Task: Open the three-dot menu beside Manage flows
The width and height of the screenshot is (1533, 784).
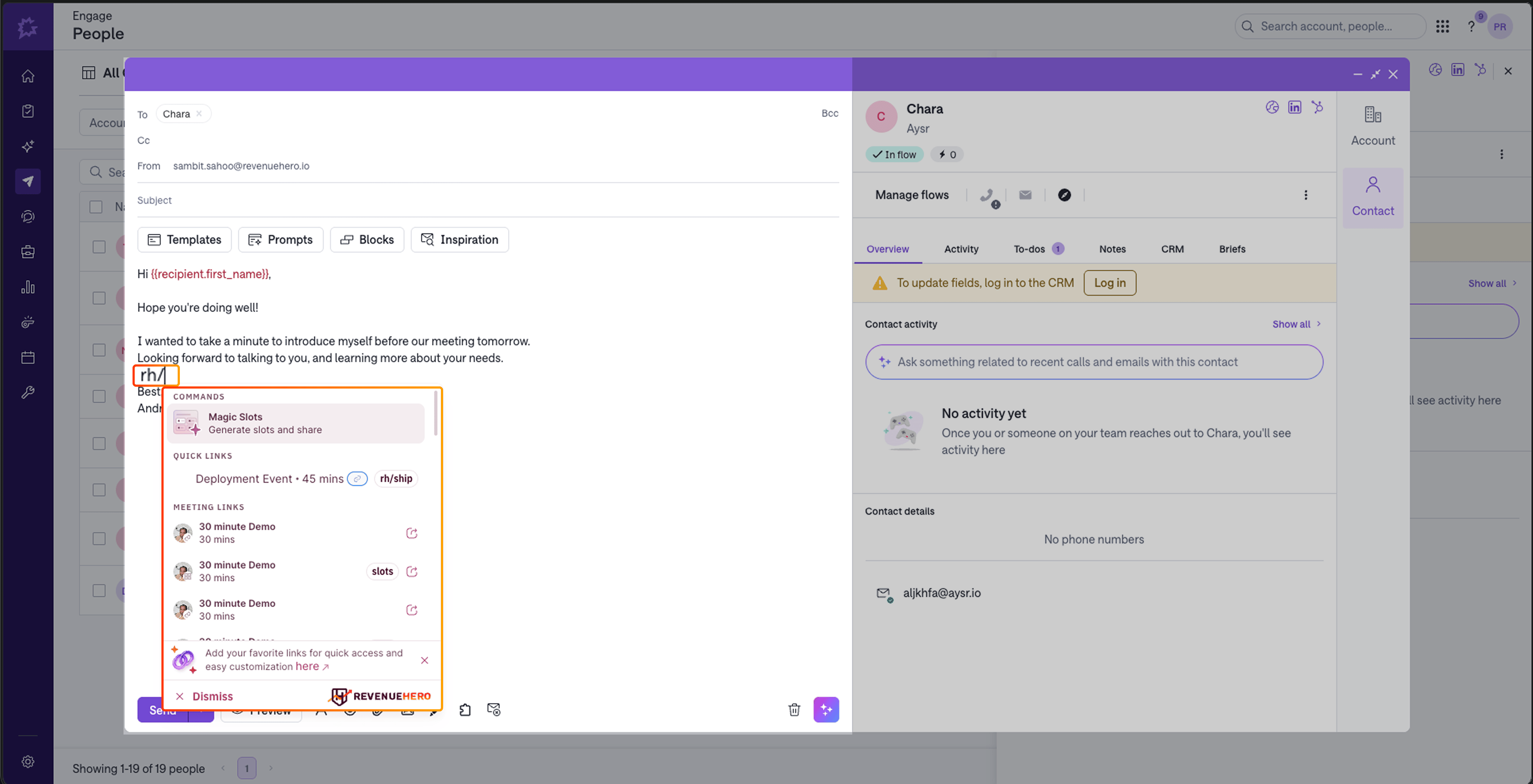Action: coord(1306,195)
